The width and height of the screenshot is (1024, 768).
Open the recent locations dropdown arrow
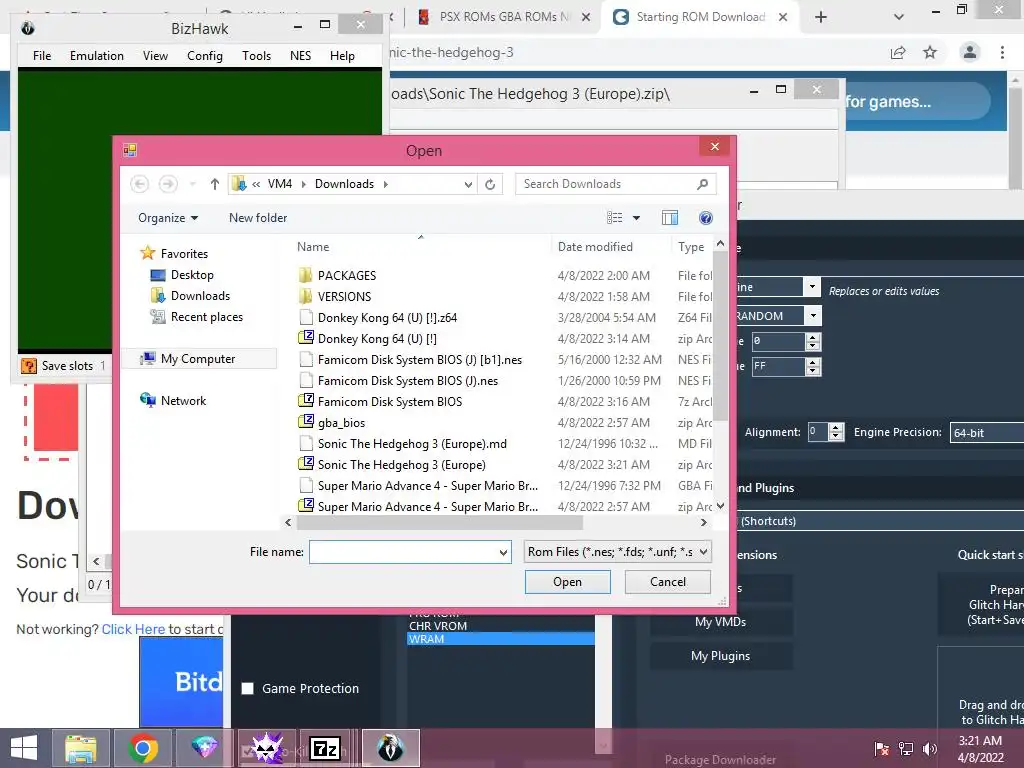193,184
